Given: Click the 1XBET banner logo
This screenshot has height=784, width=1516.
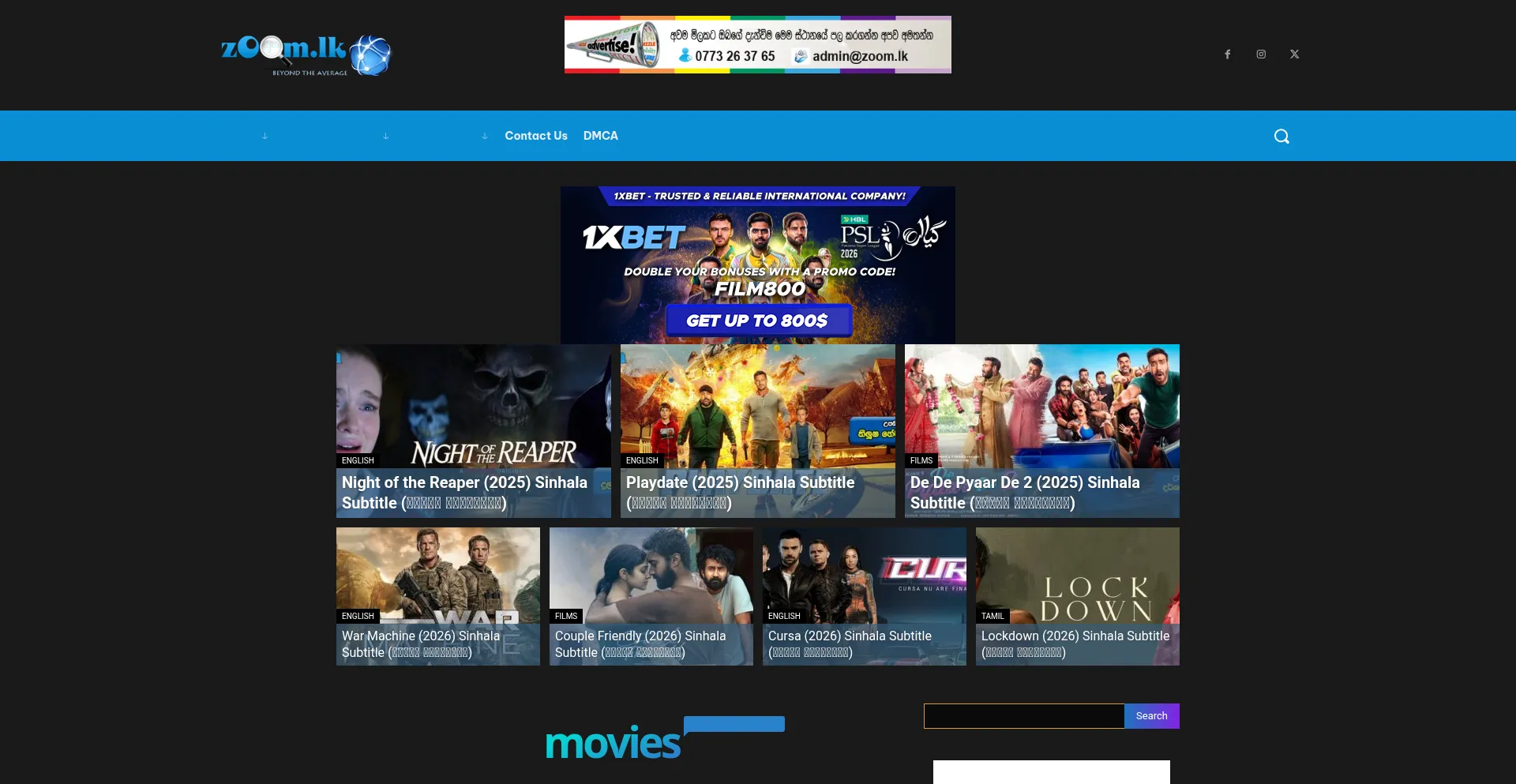Looking at the screenshot, I should (x=634, y=237).
